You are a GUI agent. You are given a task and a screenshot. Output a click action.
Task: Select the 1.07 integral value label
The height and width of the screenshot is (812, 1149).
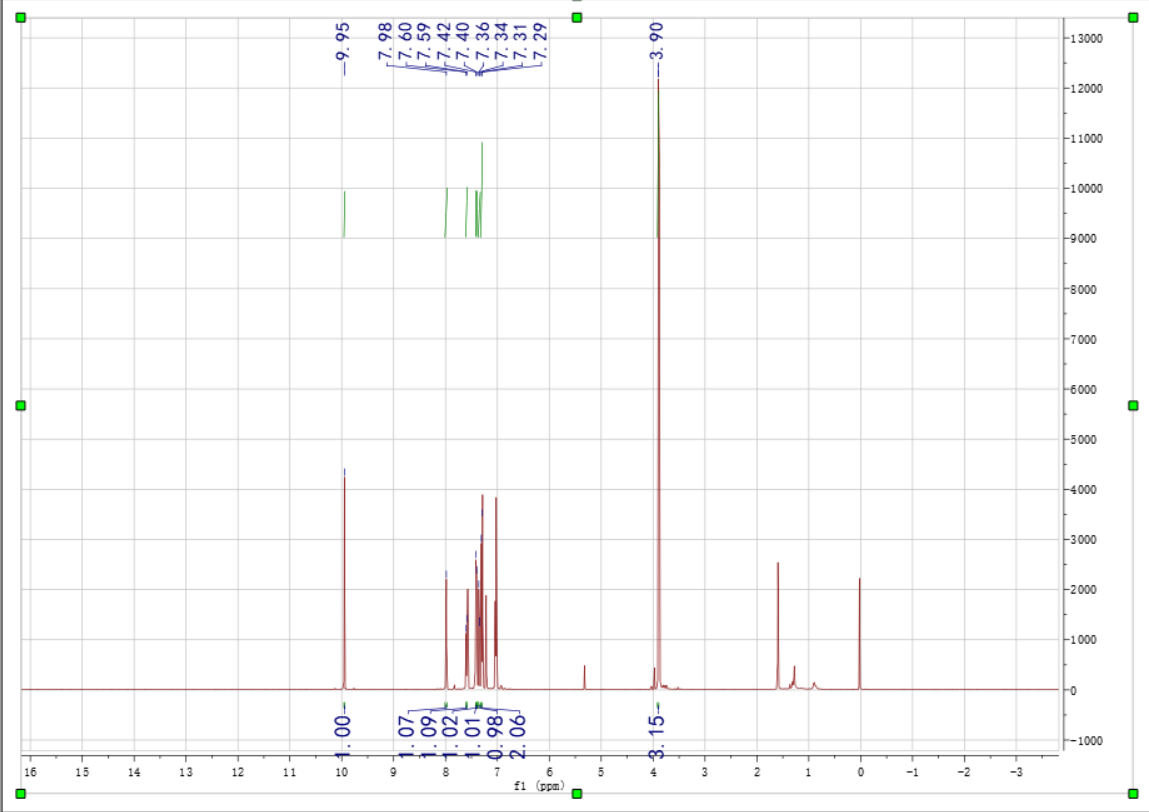406,736
